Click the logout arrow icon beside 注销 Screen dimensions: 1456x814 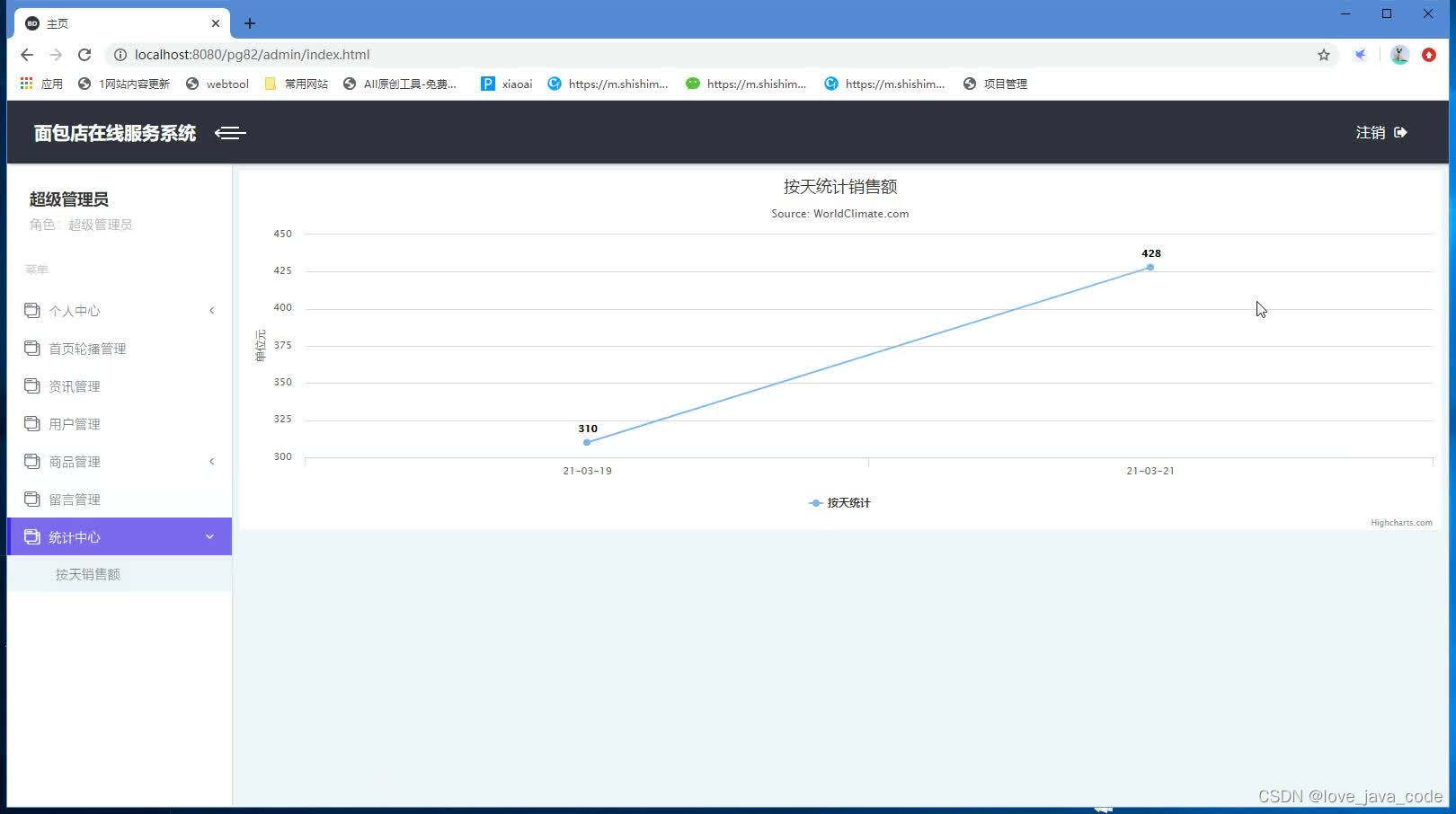(1400, 133)
